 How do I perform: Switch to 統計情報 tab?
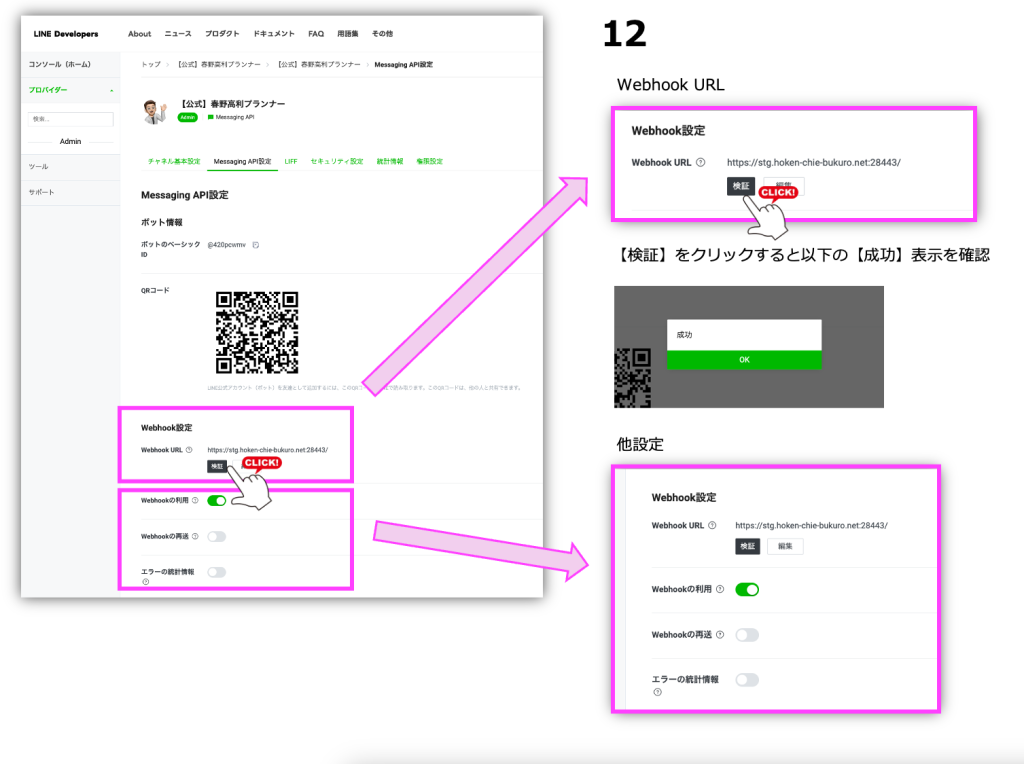(390, 161)
